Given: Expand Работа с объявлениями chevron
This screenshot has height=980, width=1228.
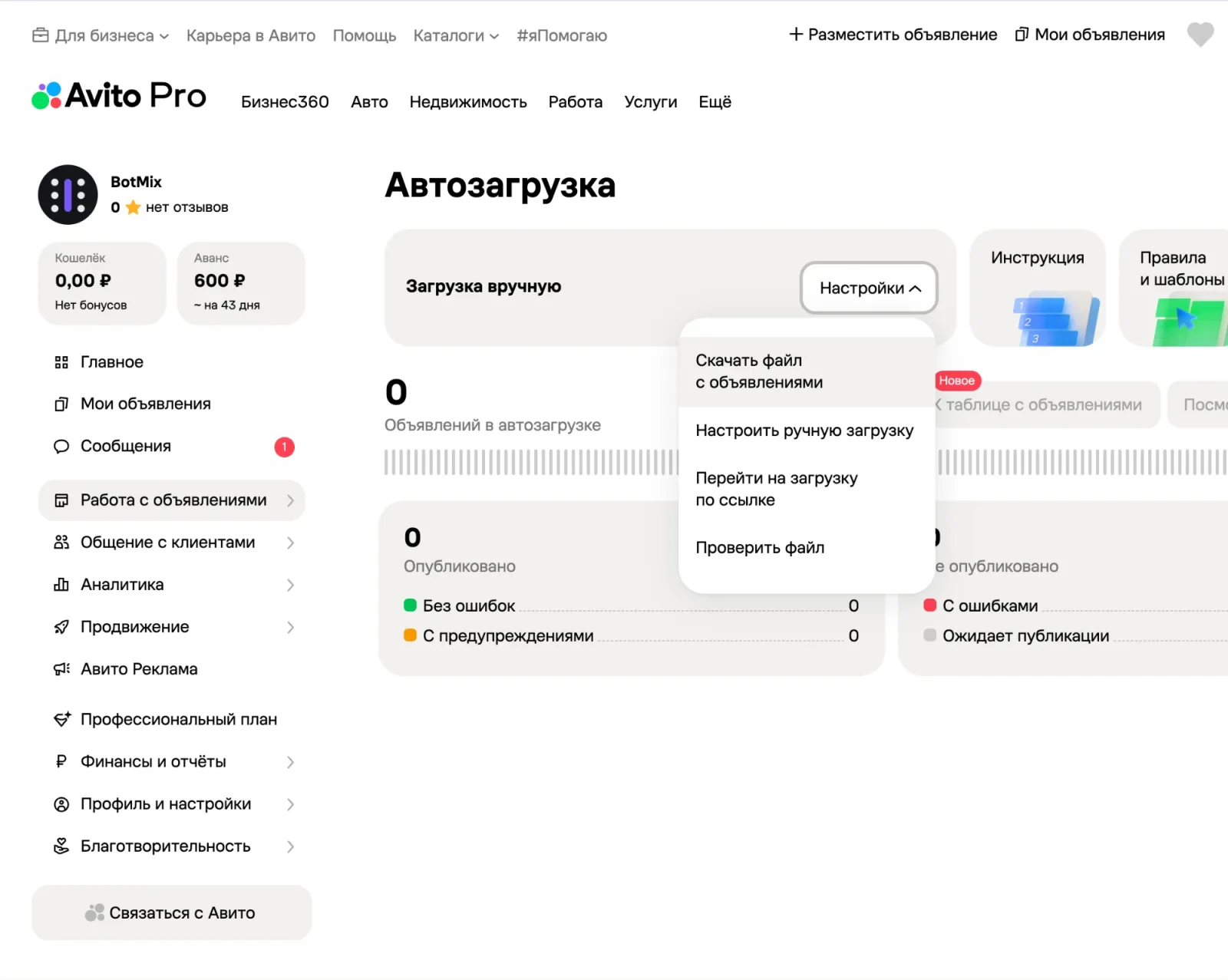Looking at the screenshot, I should 290,500.
